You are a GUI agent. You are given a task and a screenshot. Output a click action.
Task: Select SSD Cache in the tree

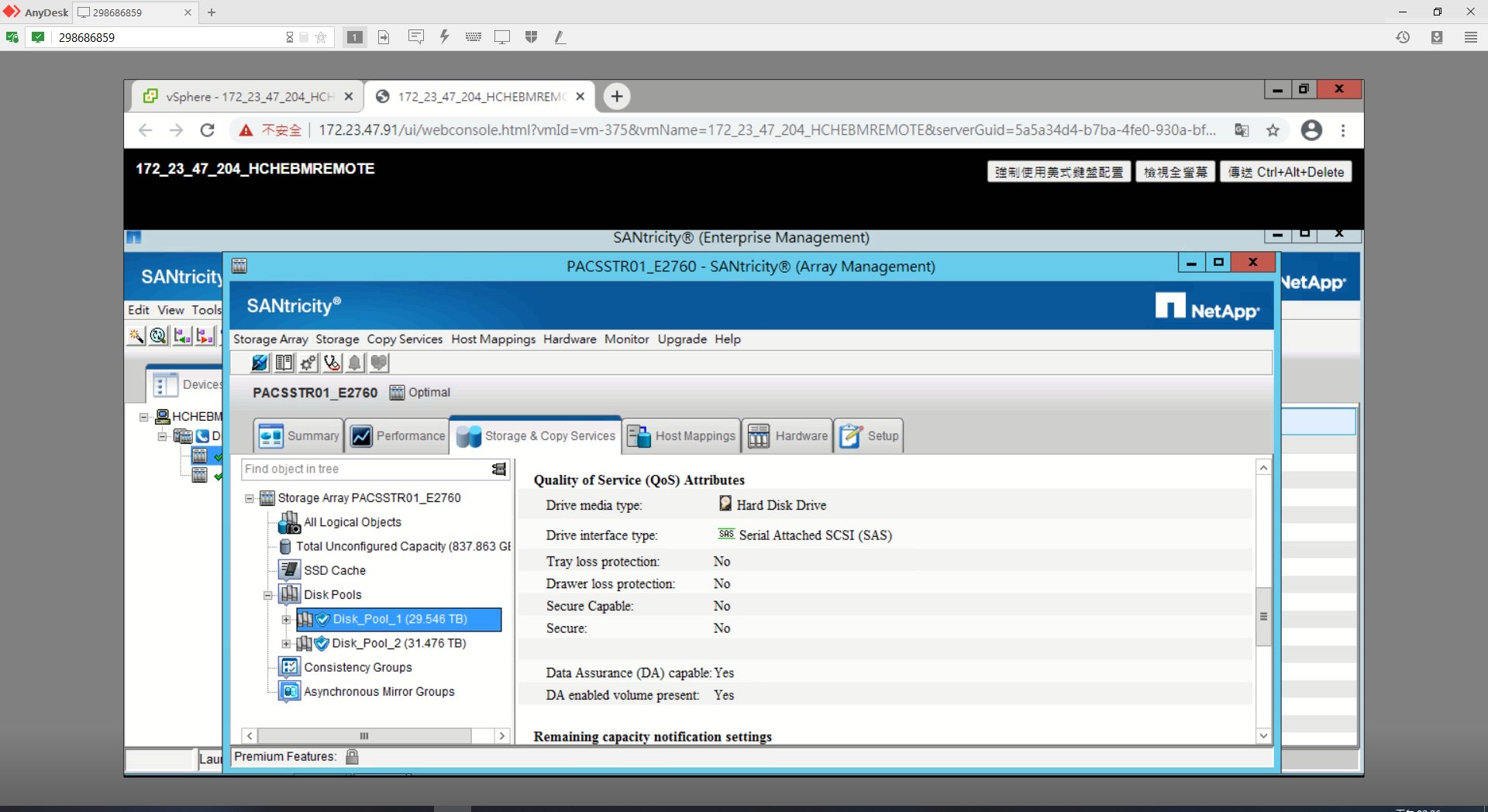pos(334,571)
